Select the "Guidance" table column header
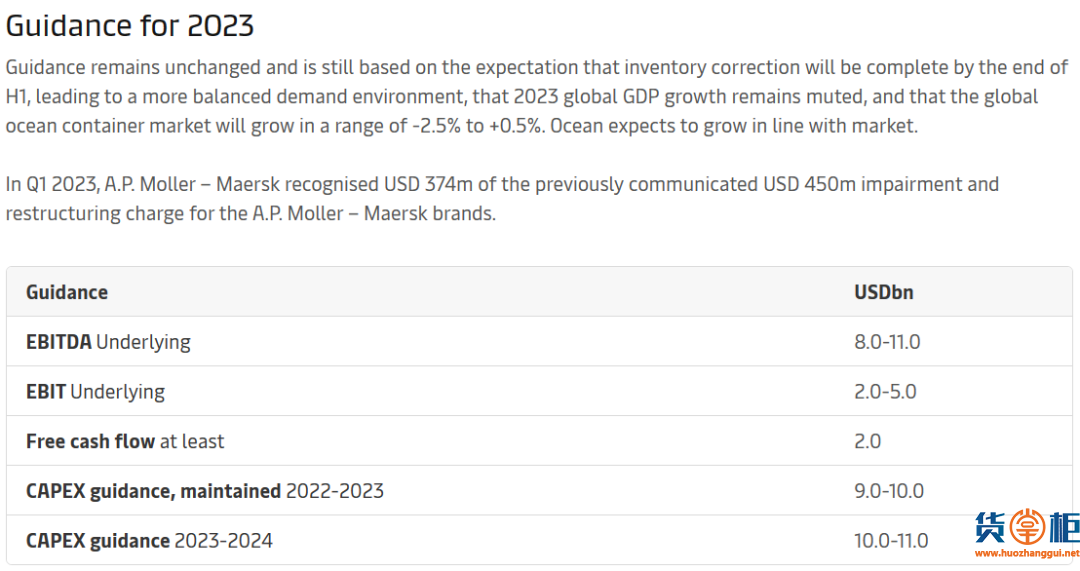This screenshot has width=1080, height=571. (x=67, y=292)
